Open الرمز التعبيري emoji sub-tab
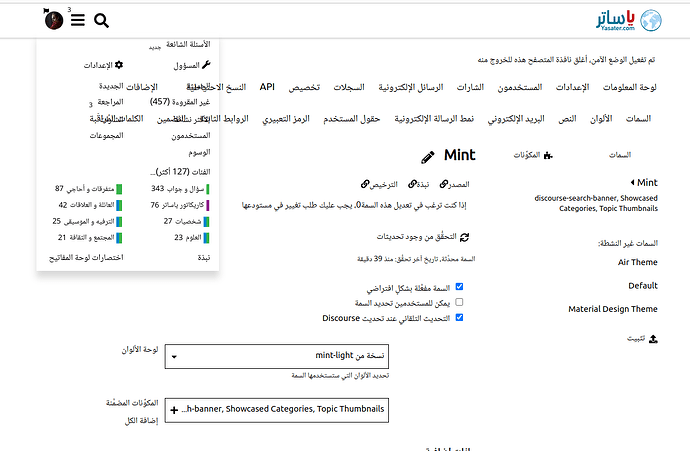690x451 pixels. [x=286, y=119]
